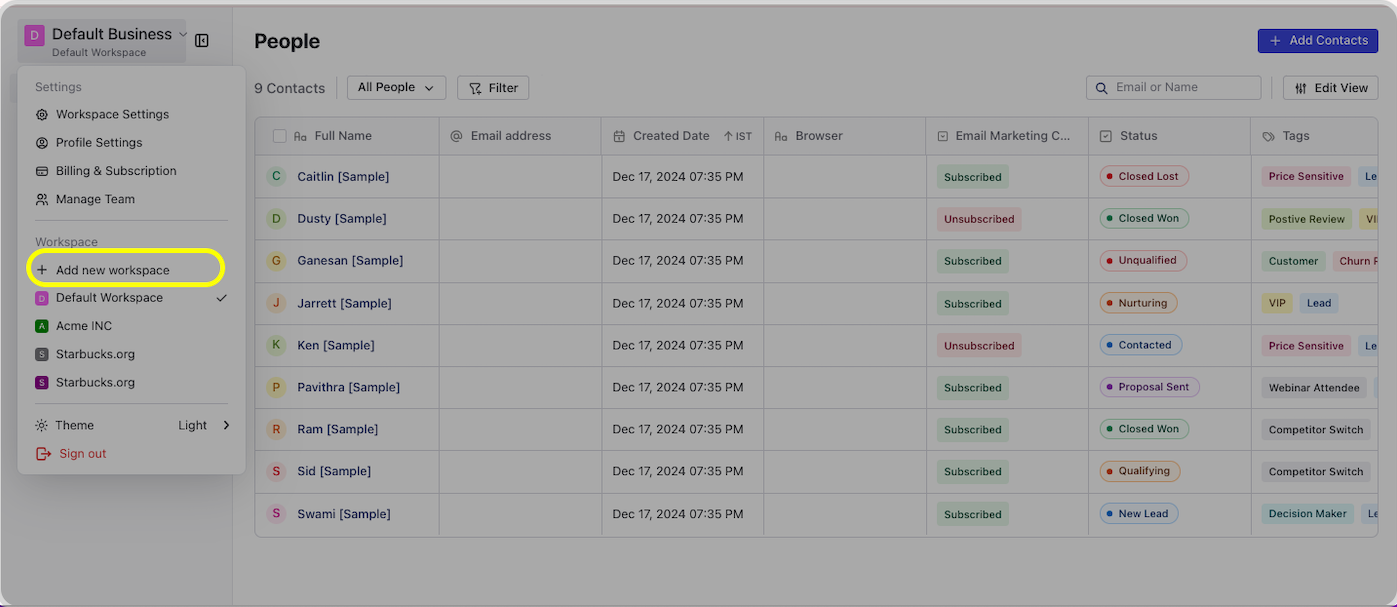Click the Workspace Settings gear icon
Image resolution: width=1397 pixels, height=607 pixels.
(x=42, y=115)
